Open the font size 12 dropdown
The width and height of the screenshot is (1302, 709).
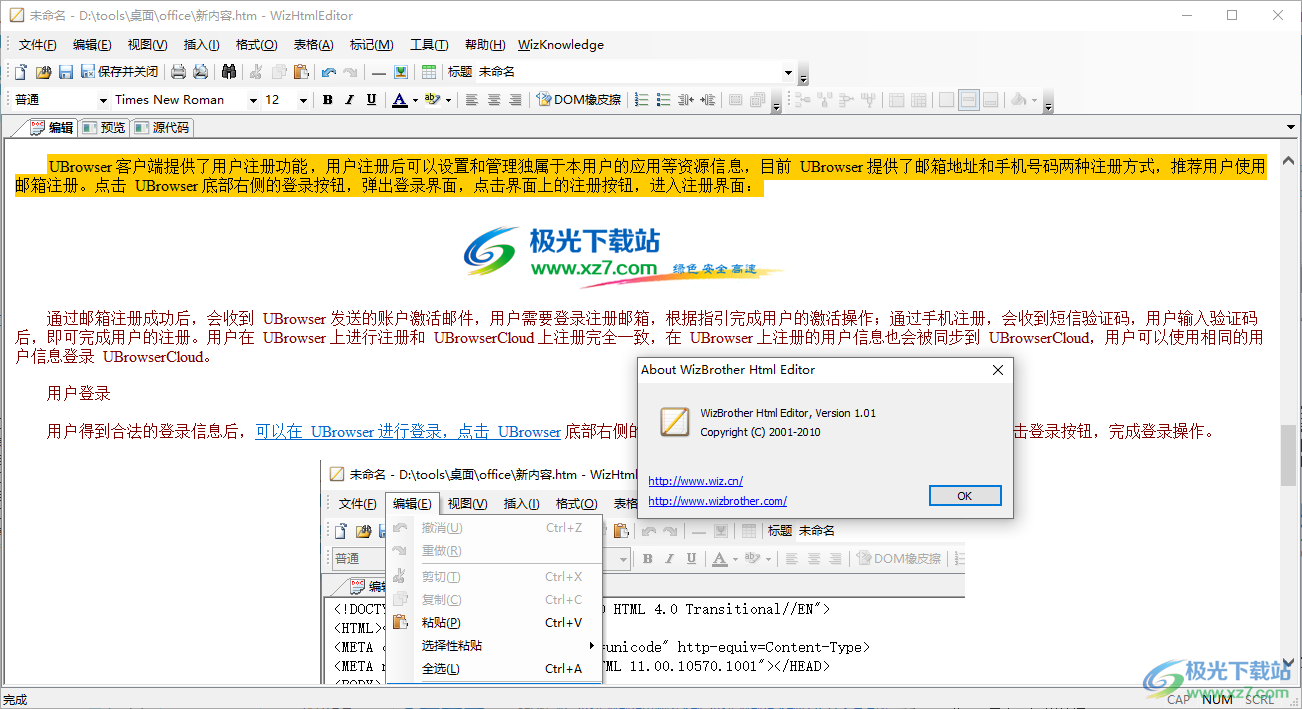coord(302,99)
